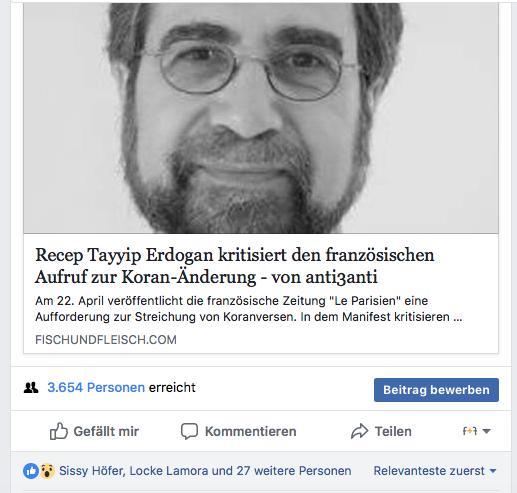Click the arrow next to Relevanteste zuerst
The image size is (517, 493).
pos(493,471)
